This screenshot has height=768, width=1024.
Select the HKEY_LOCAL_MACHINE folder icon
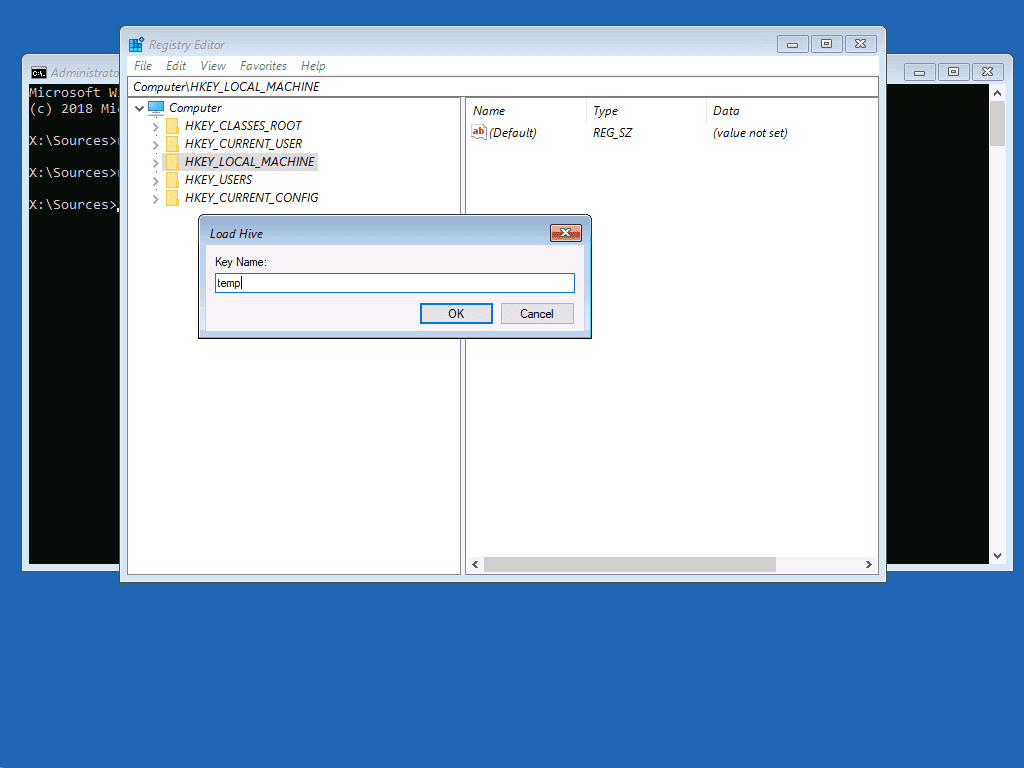[172, 161]
